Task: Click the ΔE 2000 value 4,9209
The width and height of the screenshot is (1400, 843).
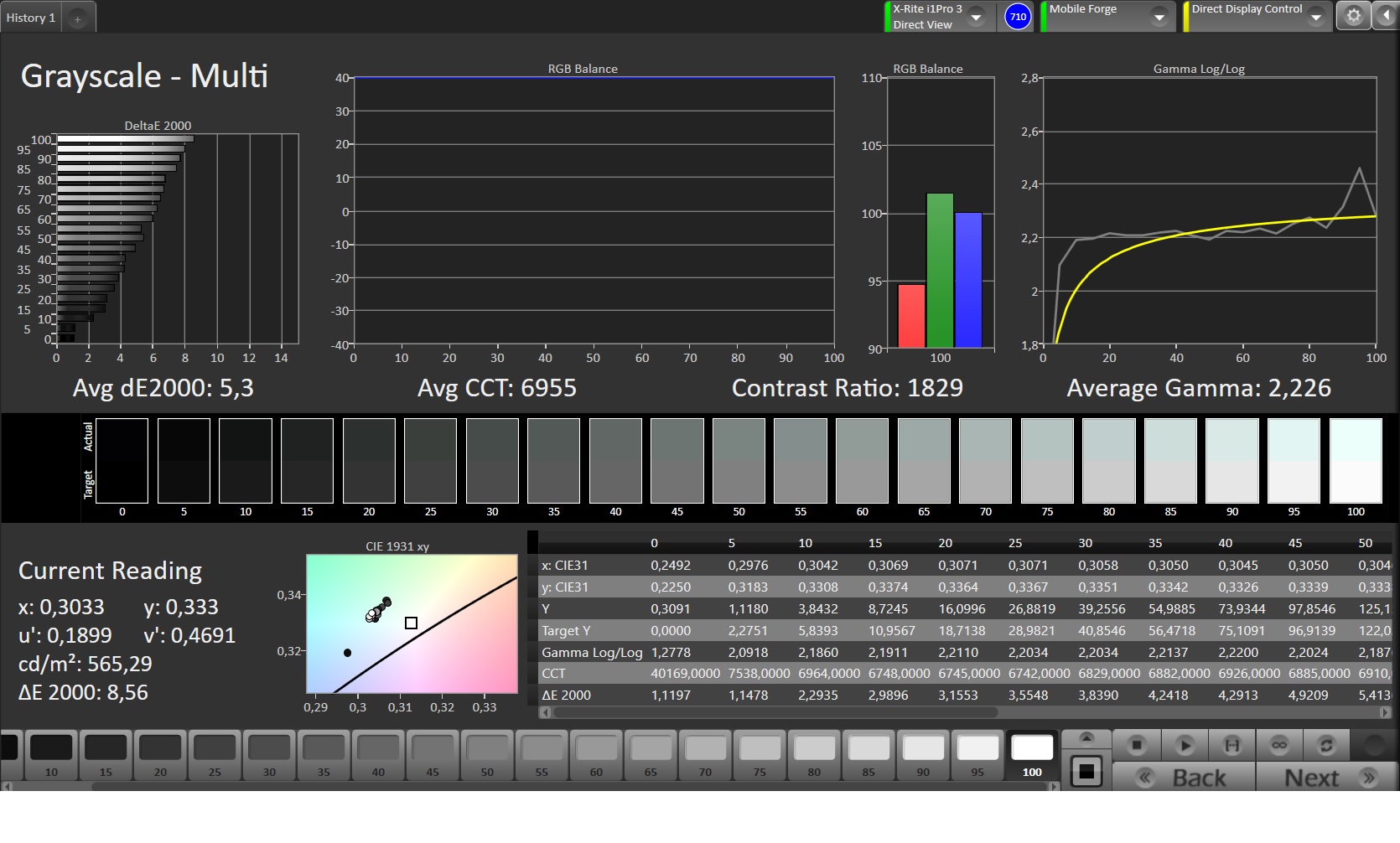Action: [1309, 695]
